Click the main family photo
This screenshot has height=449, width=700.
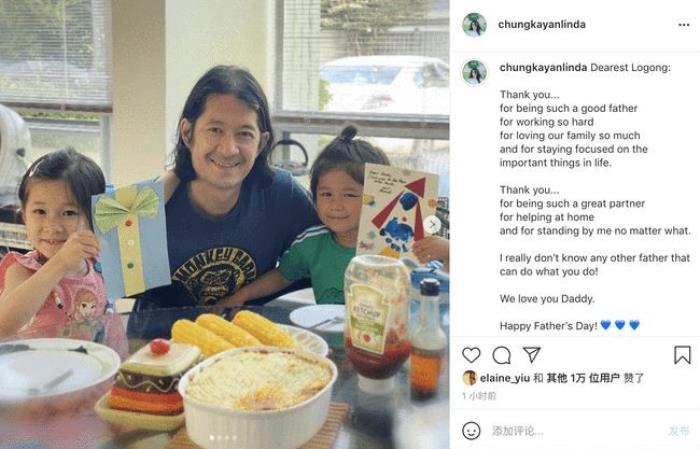(x=225, y=224)
